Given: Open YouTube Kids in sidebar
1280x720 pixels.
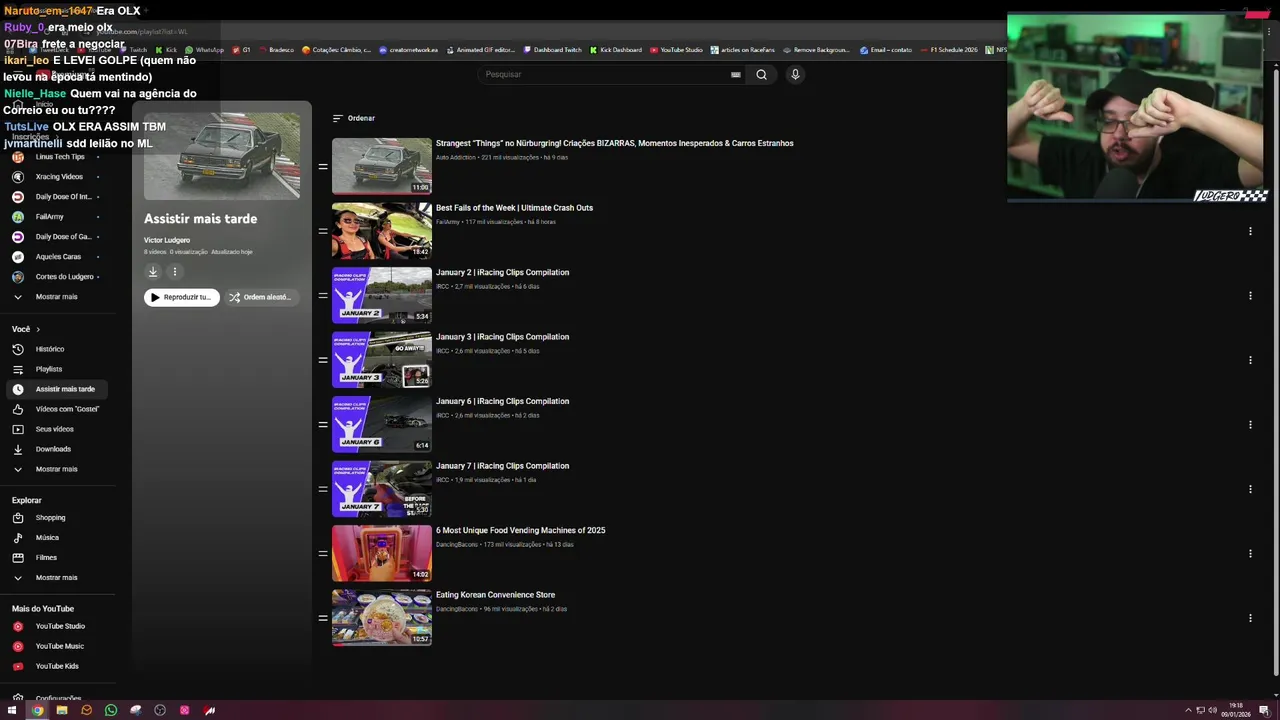Looking at the screenshot, I should (x=58, y=666).
